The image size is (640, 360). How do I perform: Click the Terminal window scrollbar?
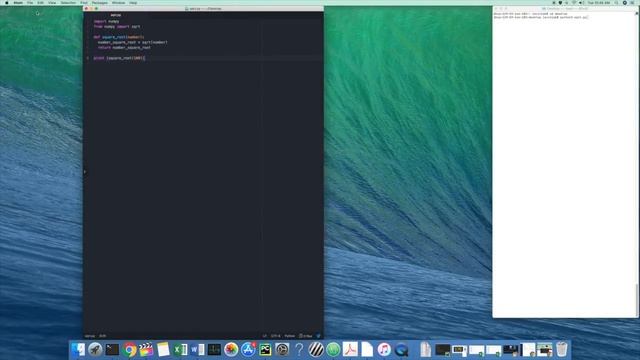(x=637, y=300)
